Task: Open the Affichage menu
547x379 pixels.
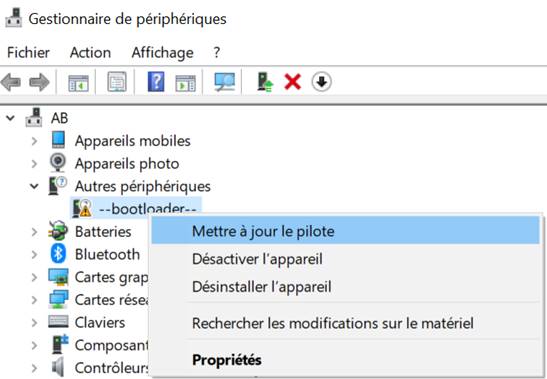Action: coord(162,53)
